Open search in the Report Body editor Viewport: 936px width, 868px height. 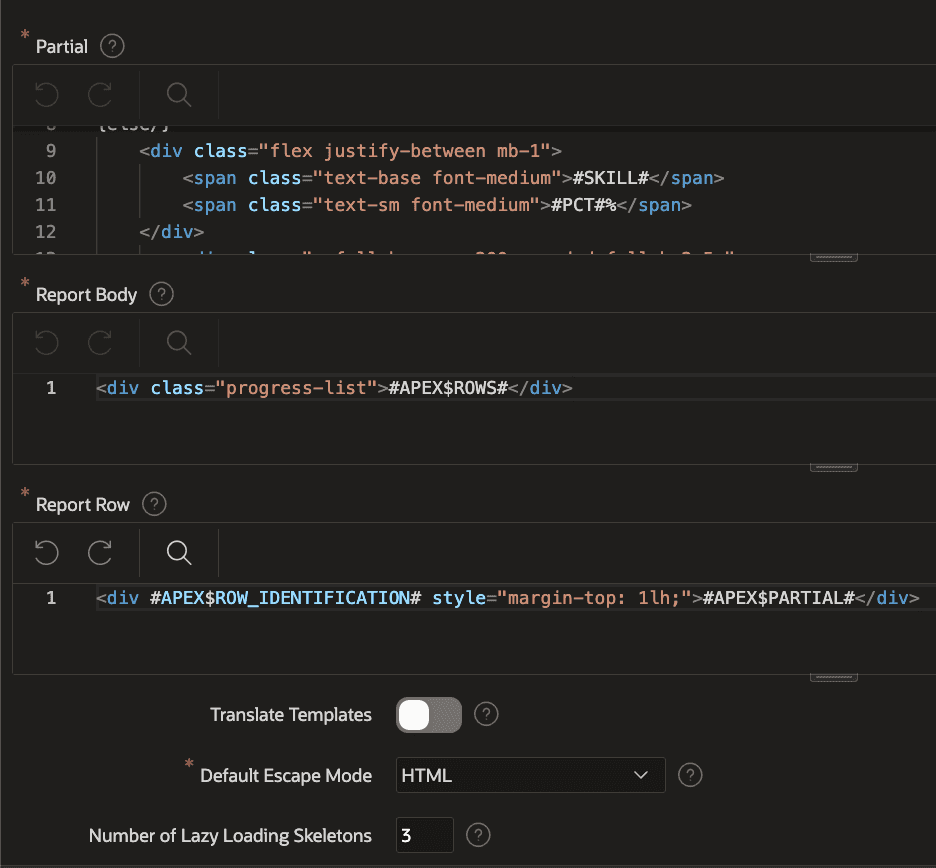[178, 343]
